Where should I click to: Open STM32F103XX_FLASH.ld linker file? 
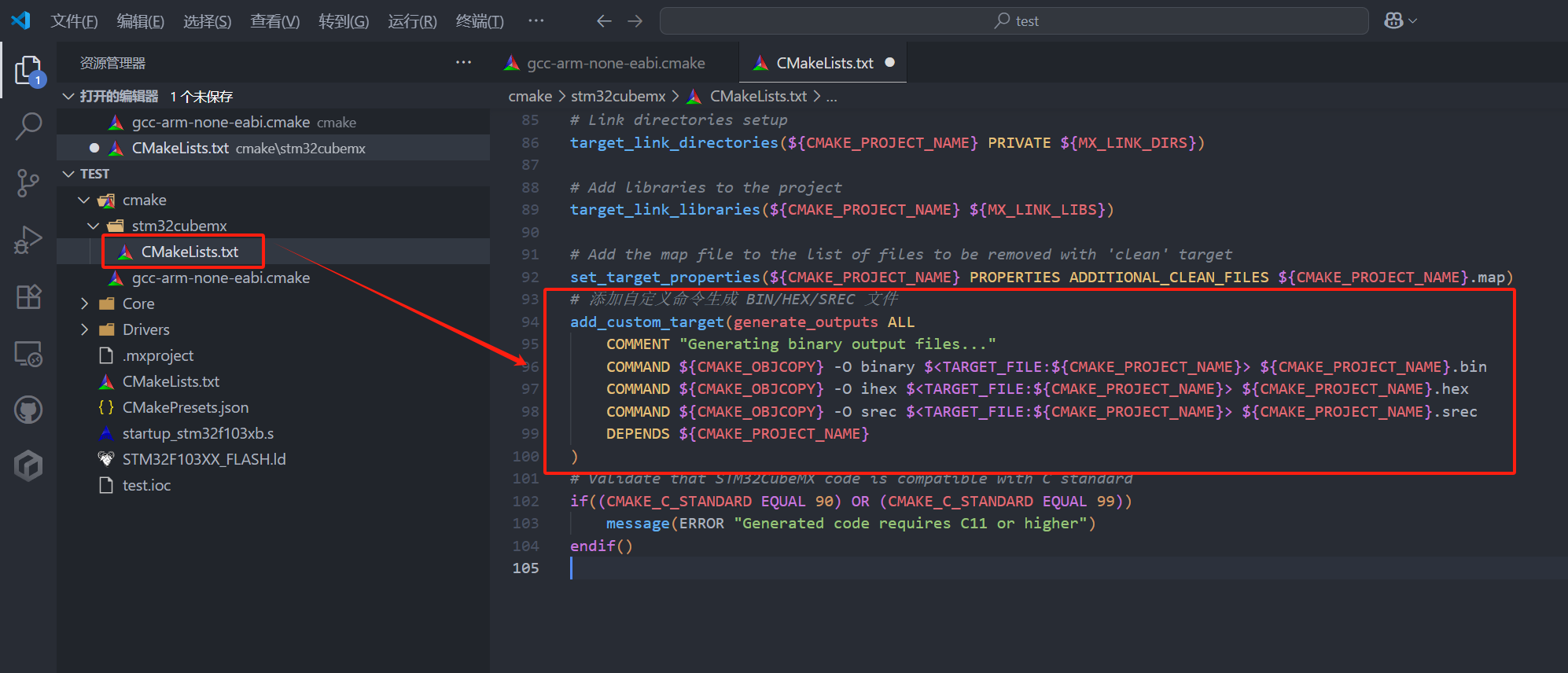click(x=274, y=459)
